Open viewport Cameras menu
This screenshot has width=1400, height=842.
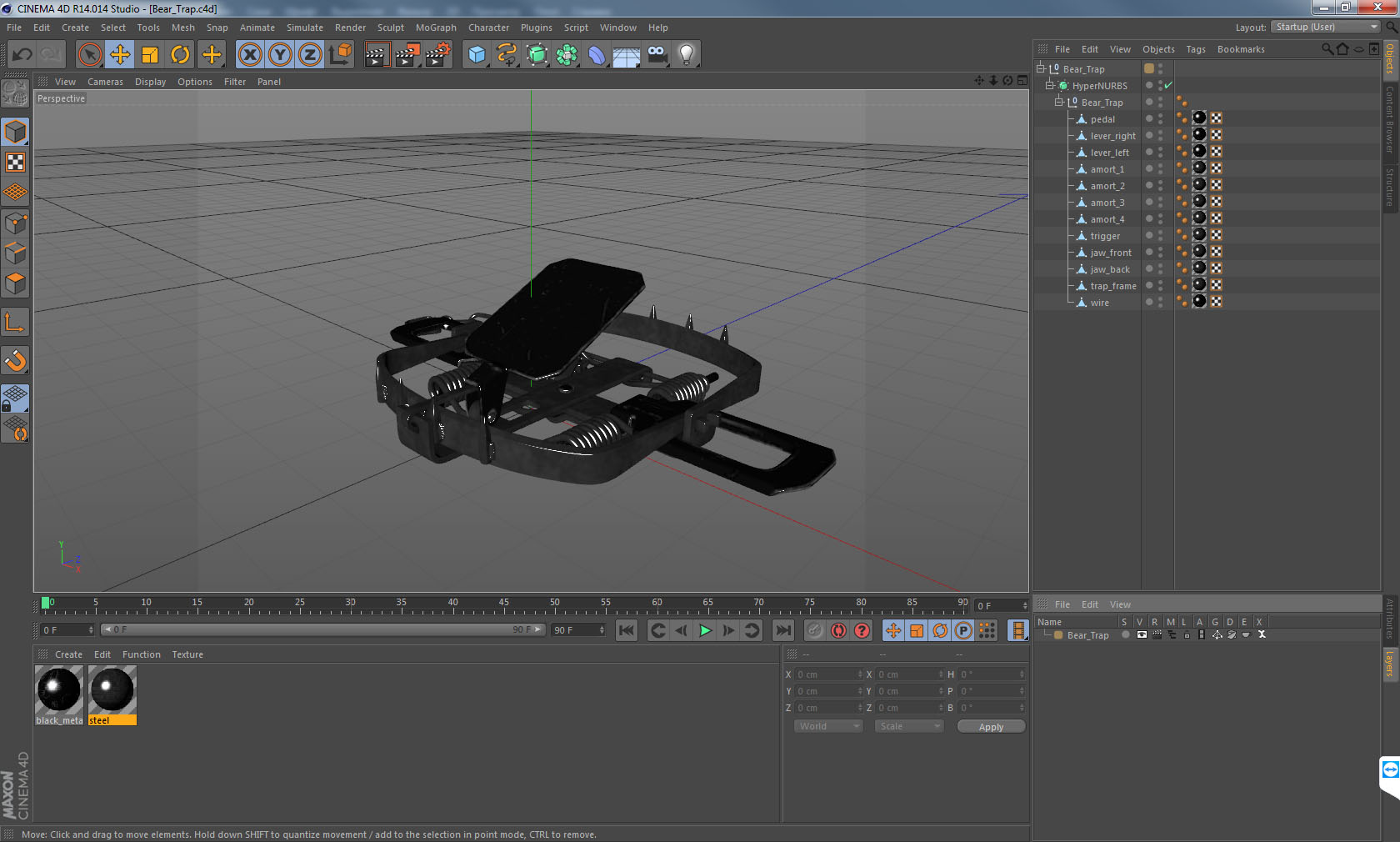pos(105,82)
